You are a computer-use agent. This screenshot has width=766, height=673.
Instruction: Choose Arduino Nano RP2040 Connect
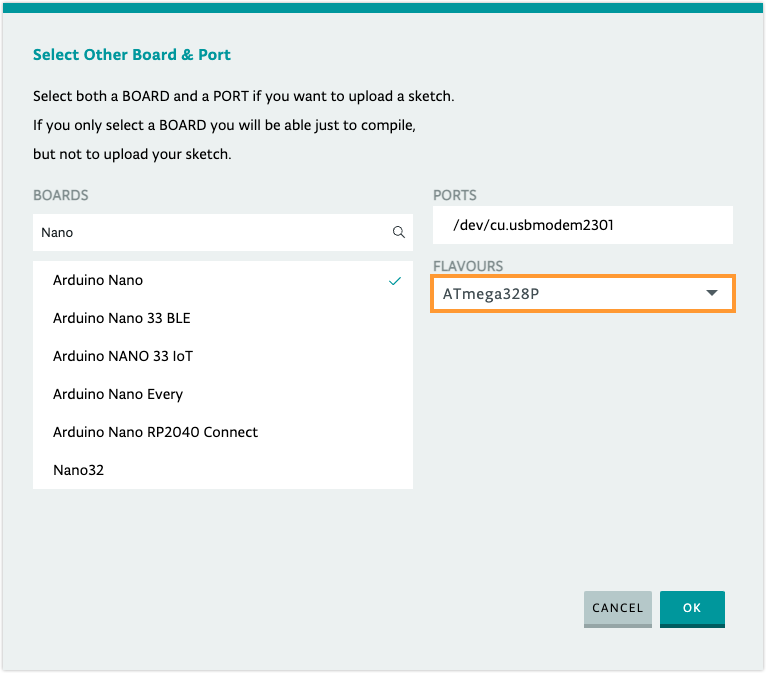[x=155, y=432]
